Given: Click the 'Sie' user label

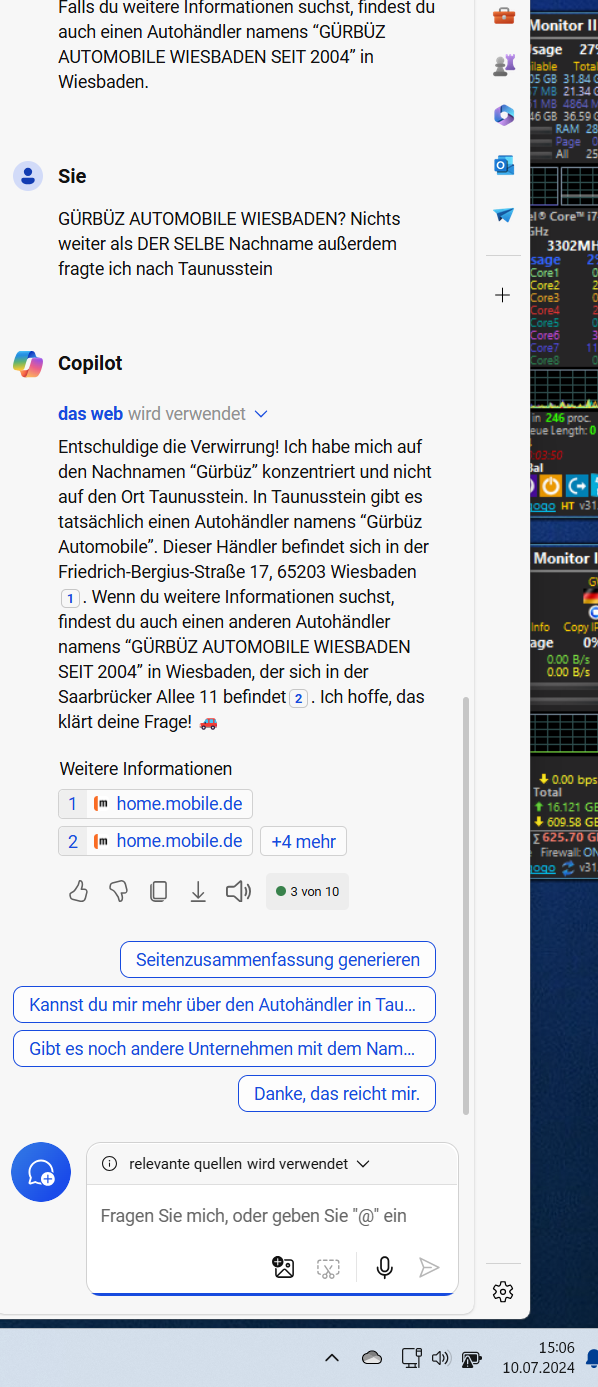Looking at the screenshot, I should pyautogui.click(x=72, y=176).
